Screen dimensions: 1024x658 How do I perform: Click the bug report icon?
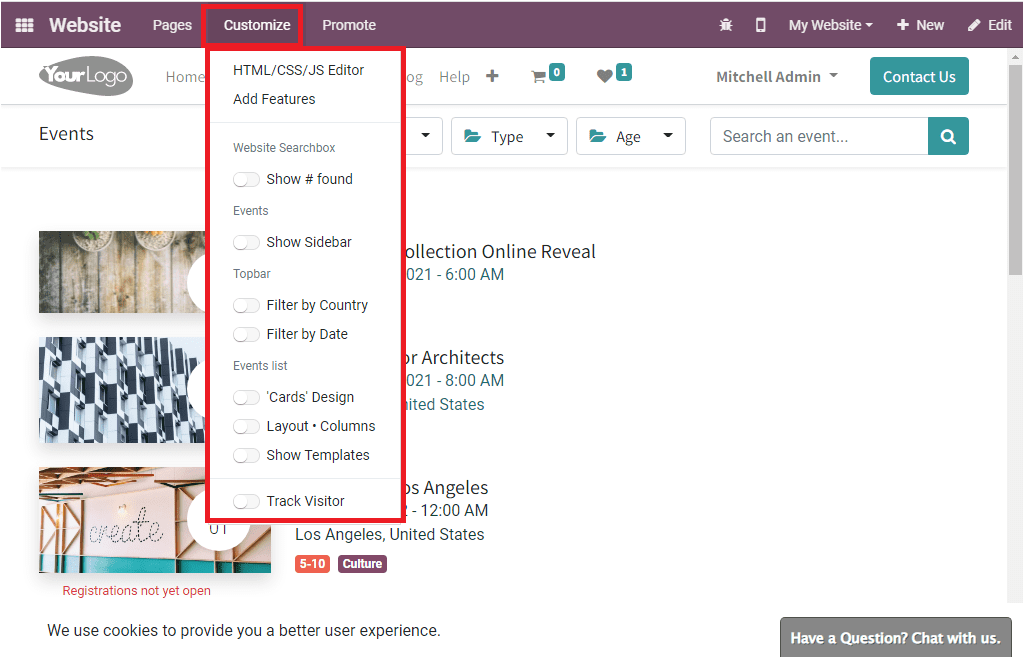click(726, 24)
